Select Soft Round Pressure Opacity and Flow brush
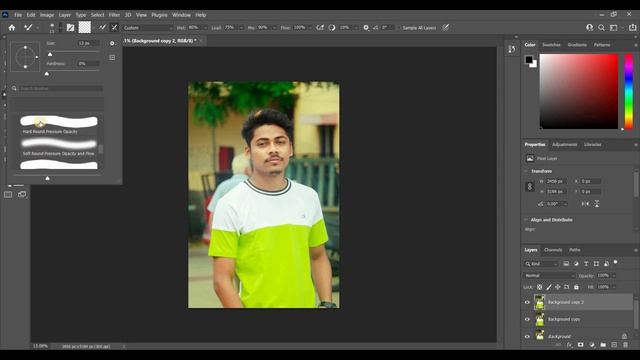 click(x=59, y=147)
